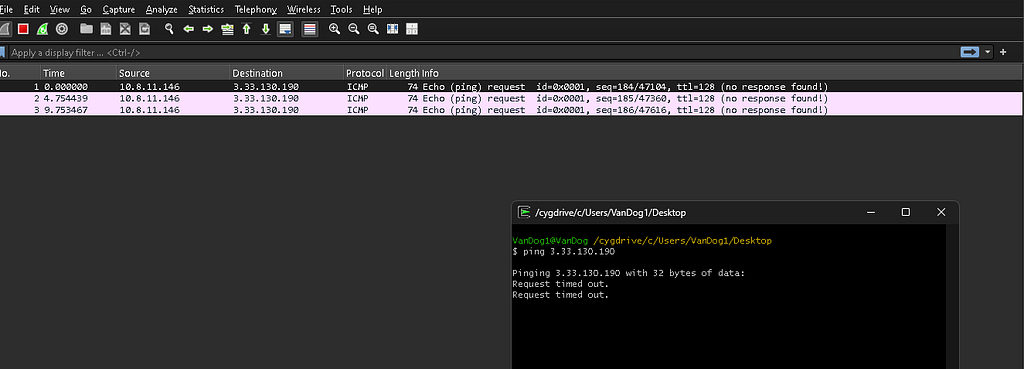
Task: Go back in packet history
Action: click(189, 29)
